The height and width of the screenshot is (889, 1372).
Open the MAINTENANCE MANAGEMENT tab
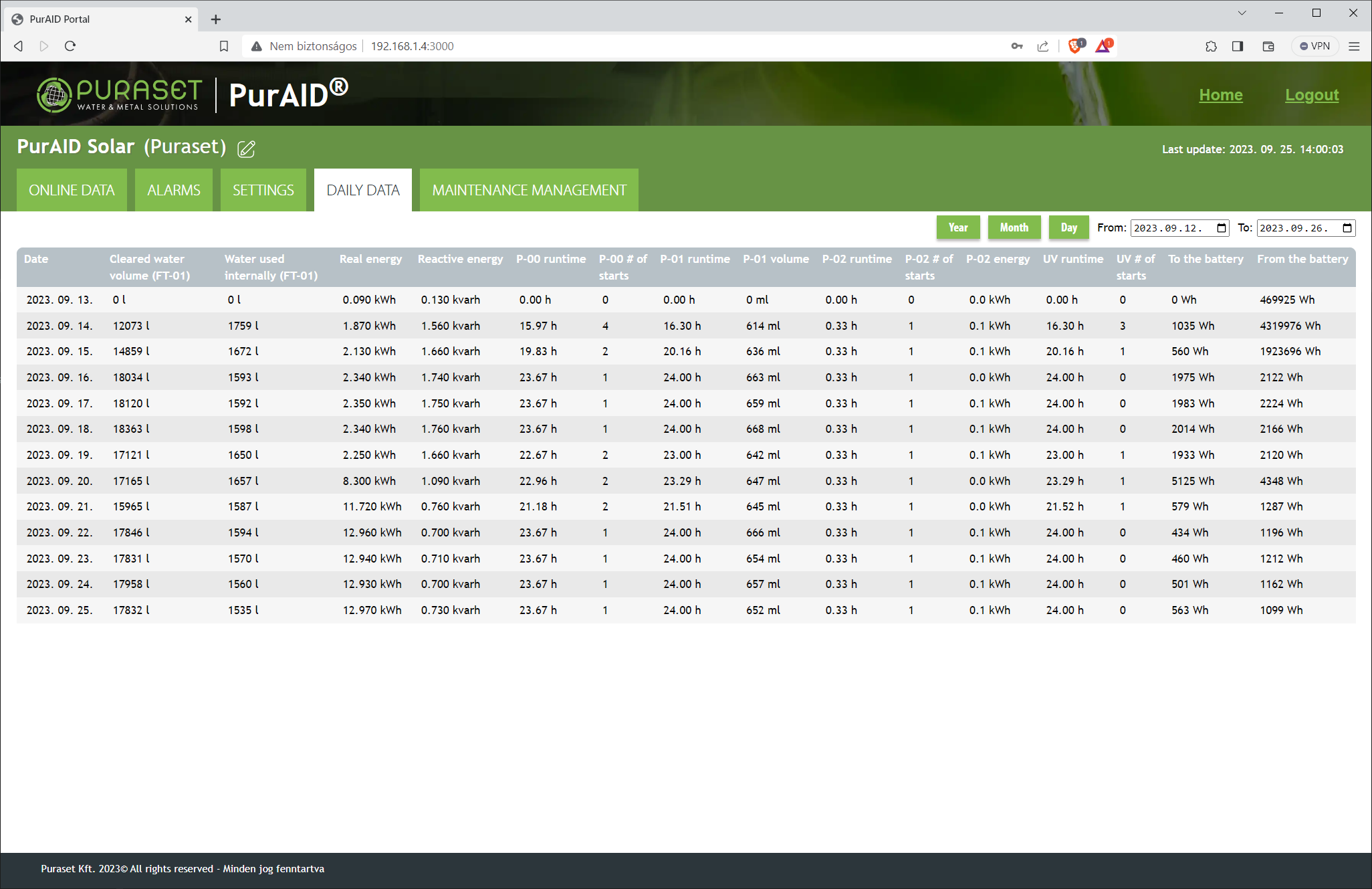(x=529, y=190)
